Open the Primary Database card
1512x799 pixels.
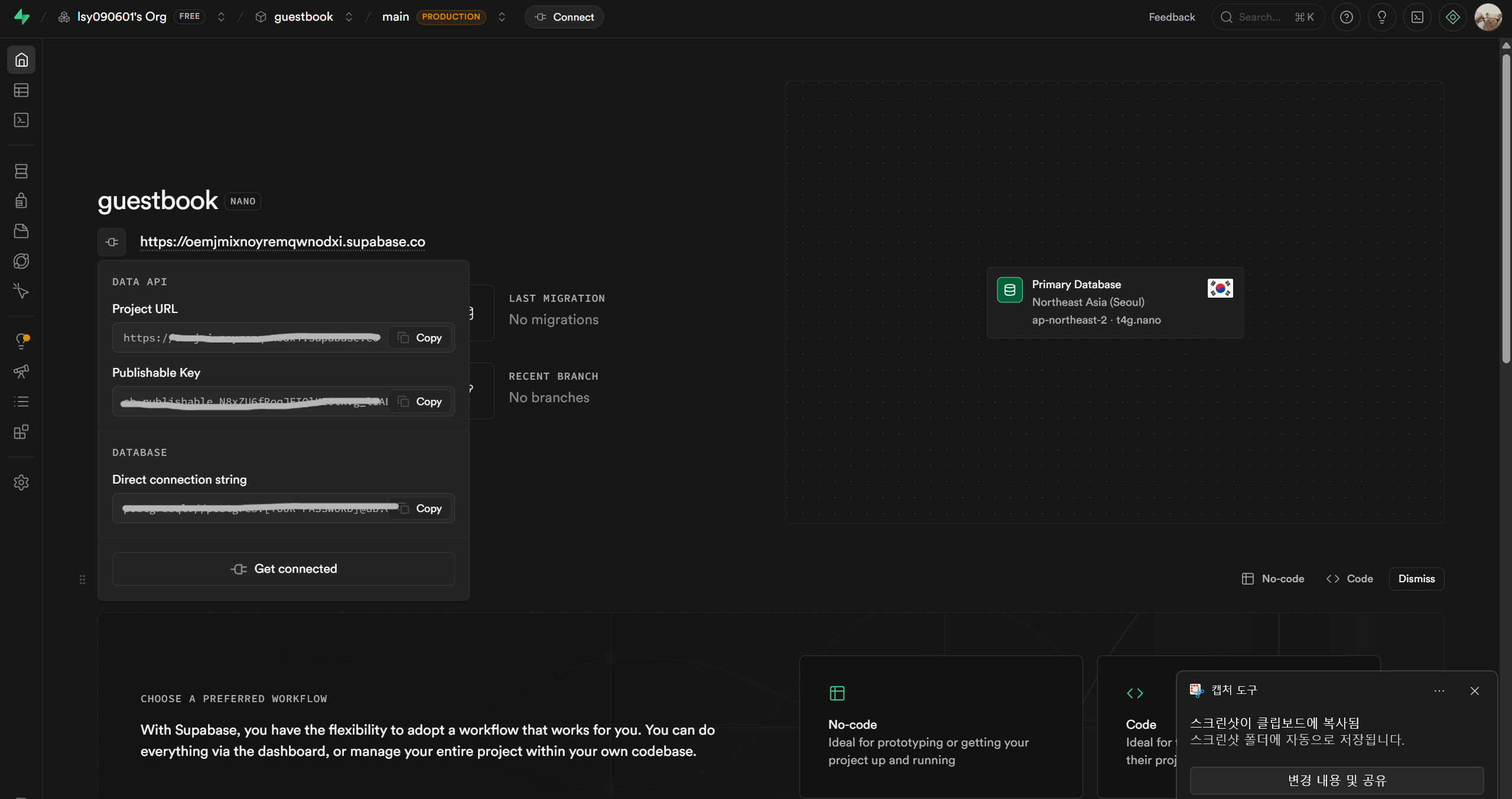[1115, 302]
